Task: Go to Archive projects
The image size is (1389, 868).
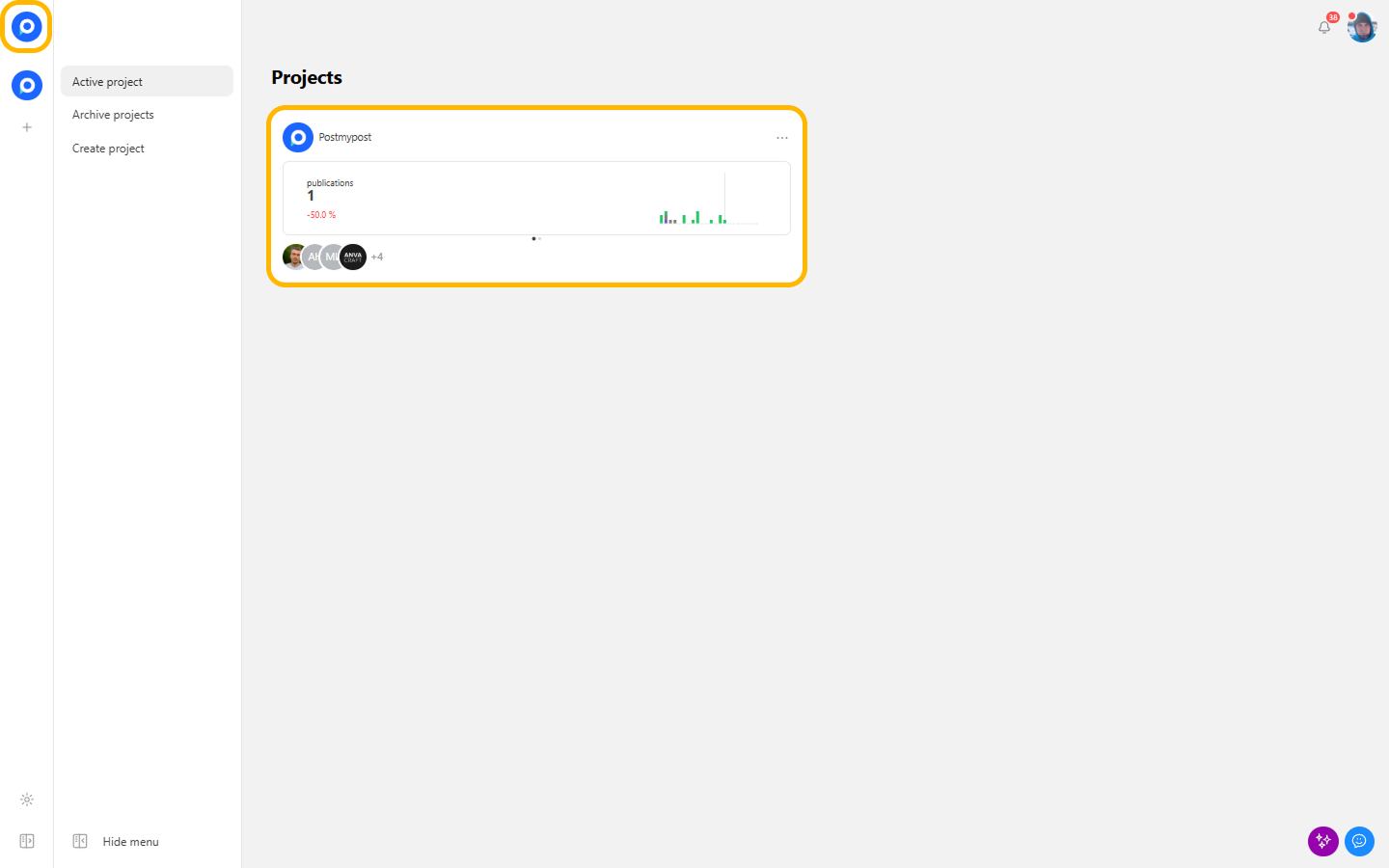Action: (x=113, y=115)
